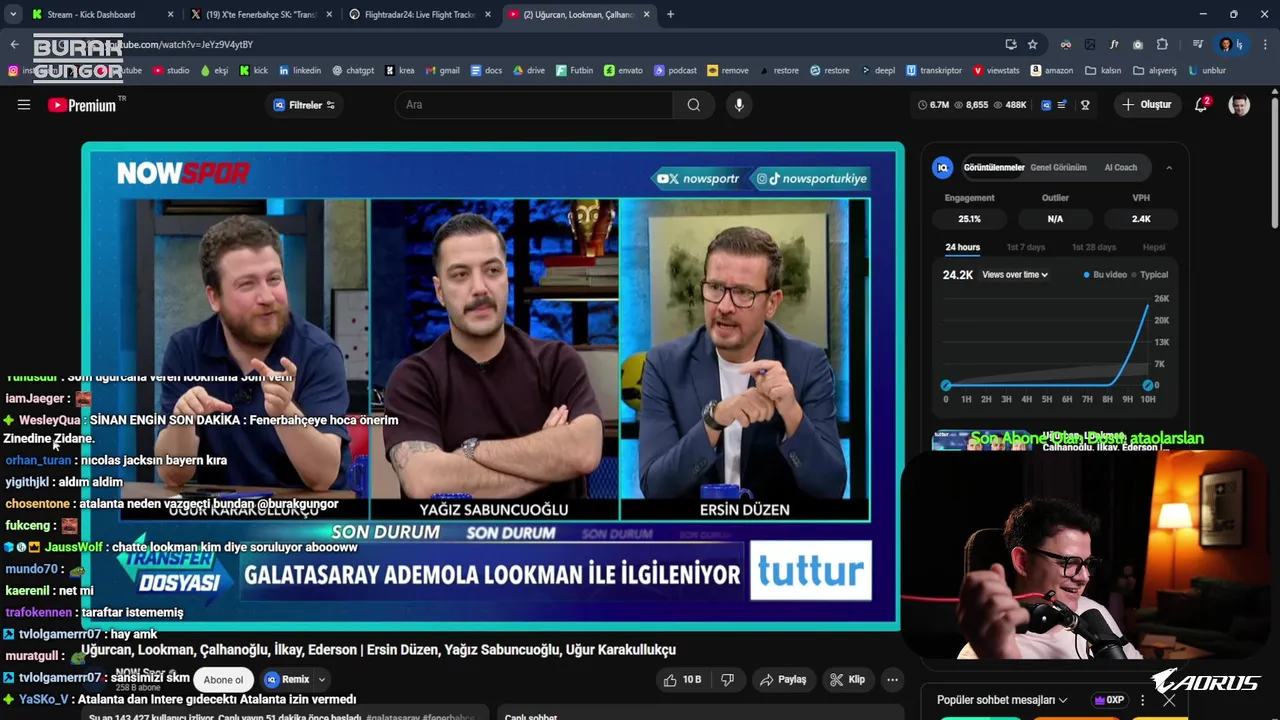Select the 1st 7 days range

pos(1025,247)
